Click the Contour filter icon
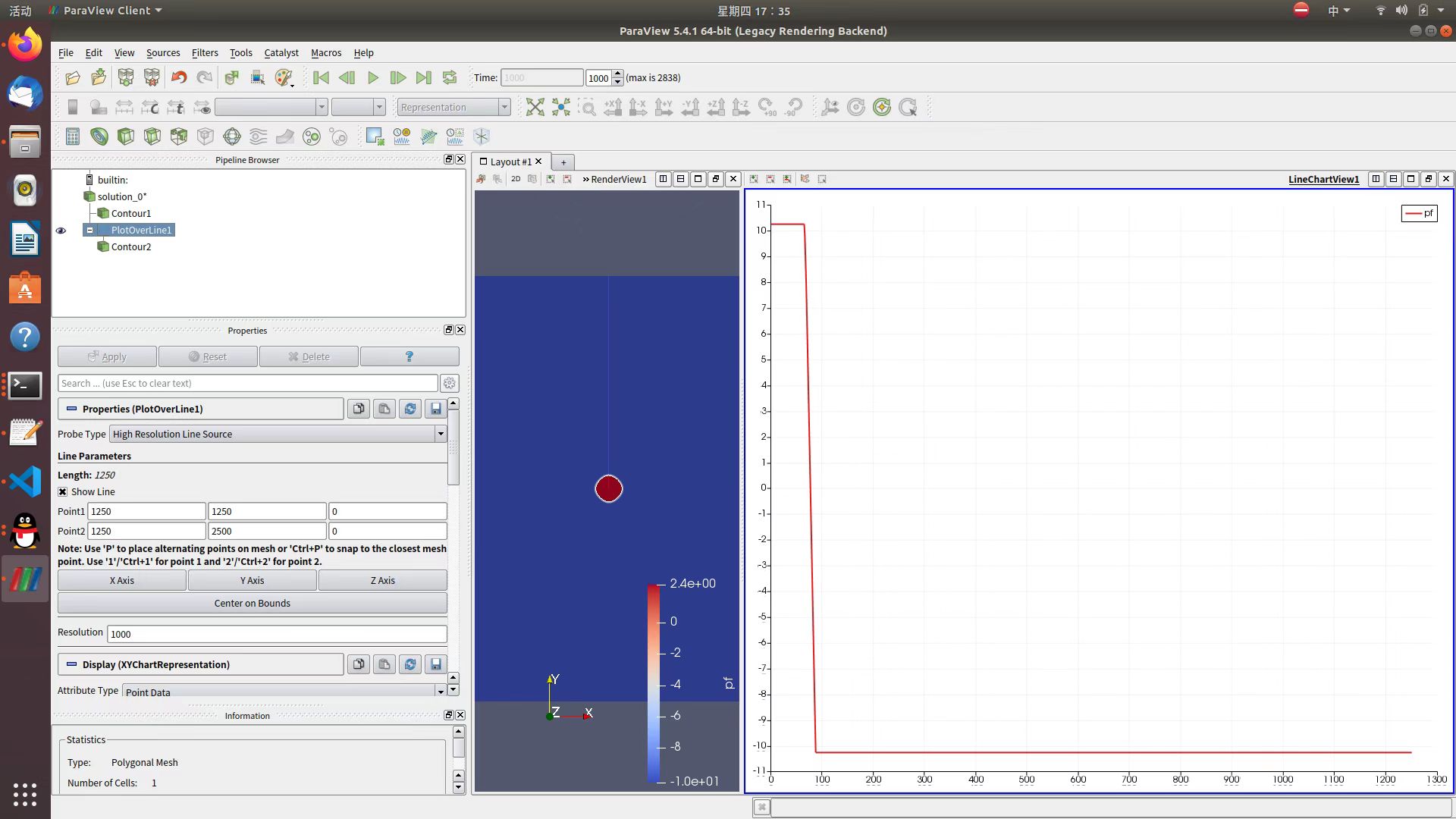 [99, 136]
